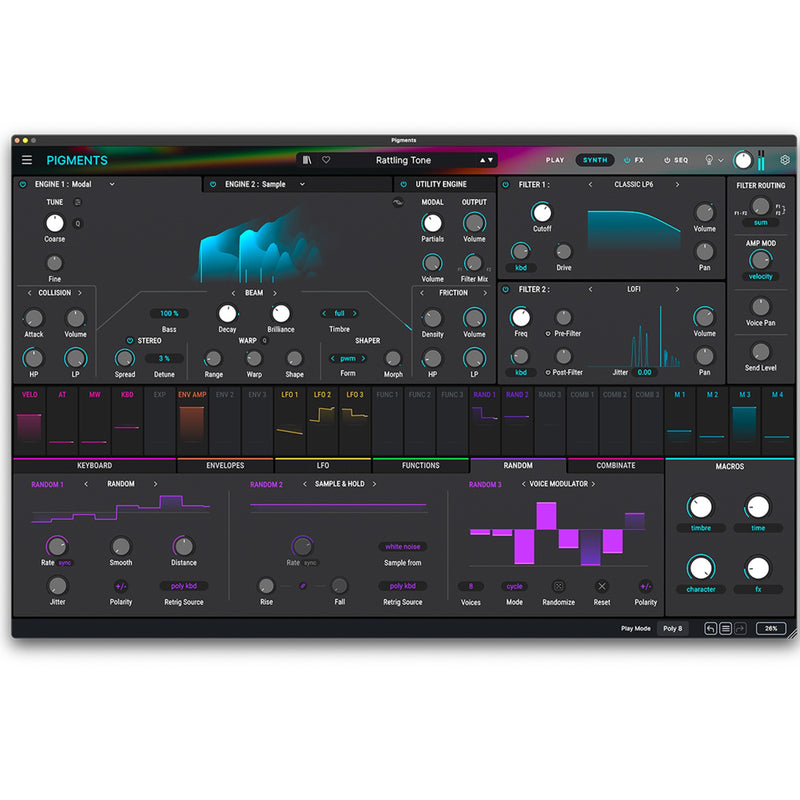
Task: Open the preset library browser icon
Action: [308, 160]
